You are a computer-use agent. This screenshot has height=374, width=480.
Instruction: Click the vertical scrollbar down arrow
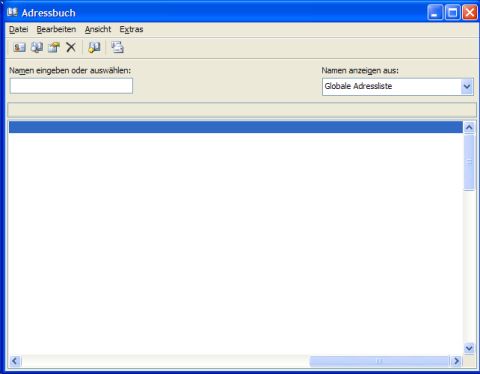pos(469,348)
